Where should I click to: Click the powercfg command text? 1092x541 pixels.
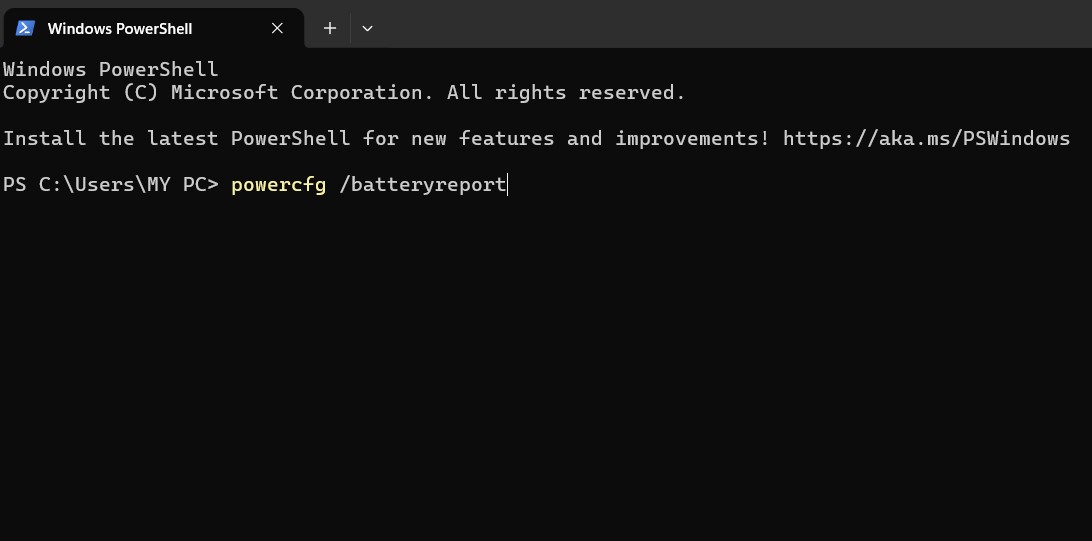[x=278, y=184]
